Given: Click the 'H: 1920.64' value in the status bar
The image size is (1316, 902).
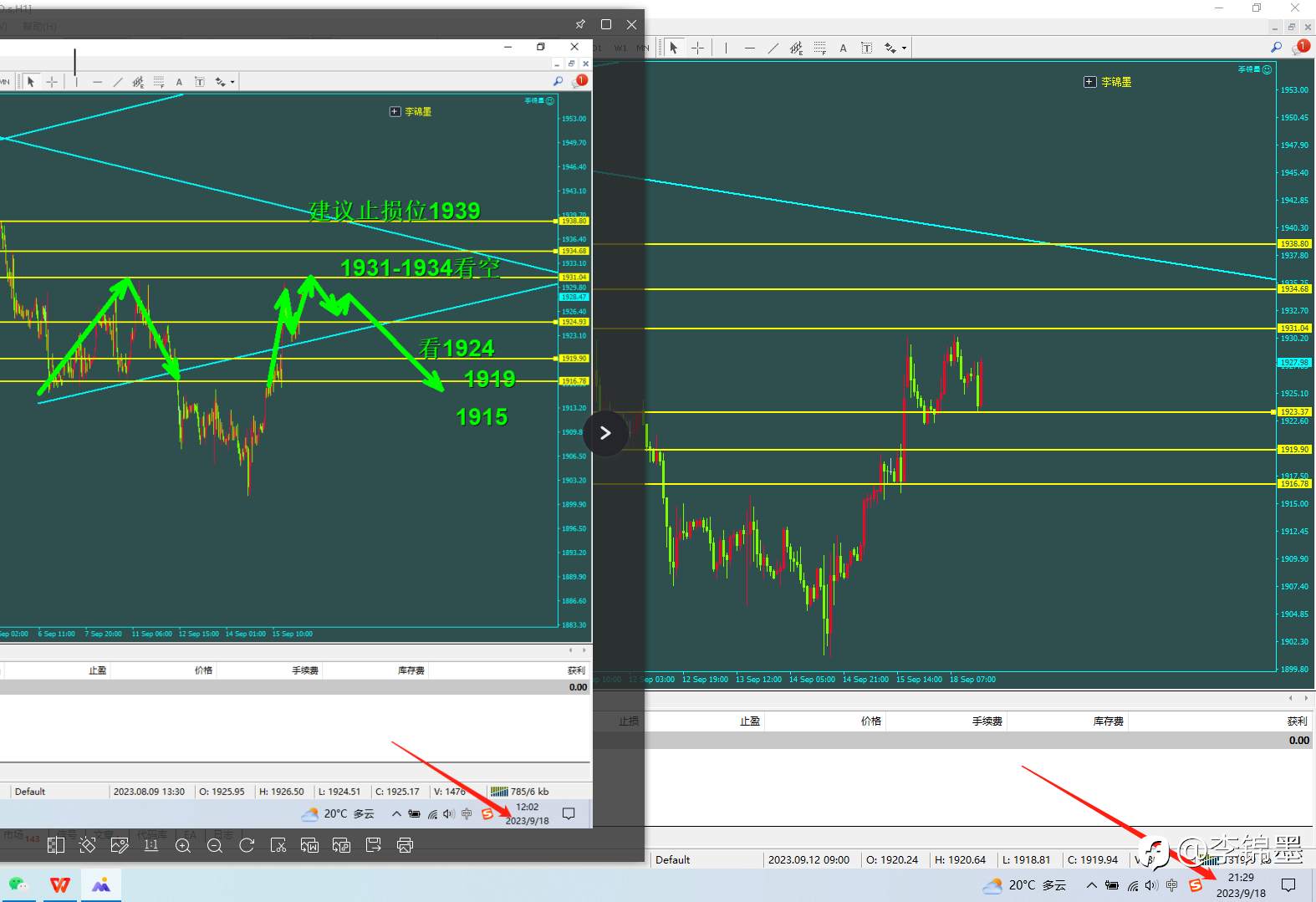Looking at the screenshot, I should (960, 859).
